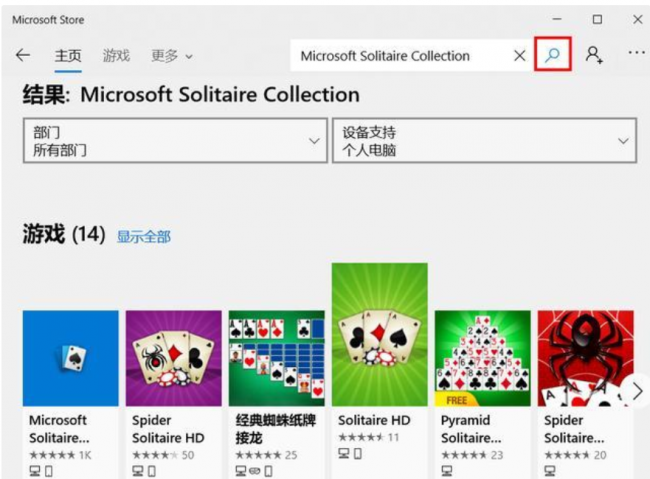This screenshot has width=650, height=479.
Task: Click the star rating with 23 reviews
Action: click(472, 455)
